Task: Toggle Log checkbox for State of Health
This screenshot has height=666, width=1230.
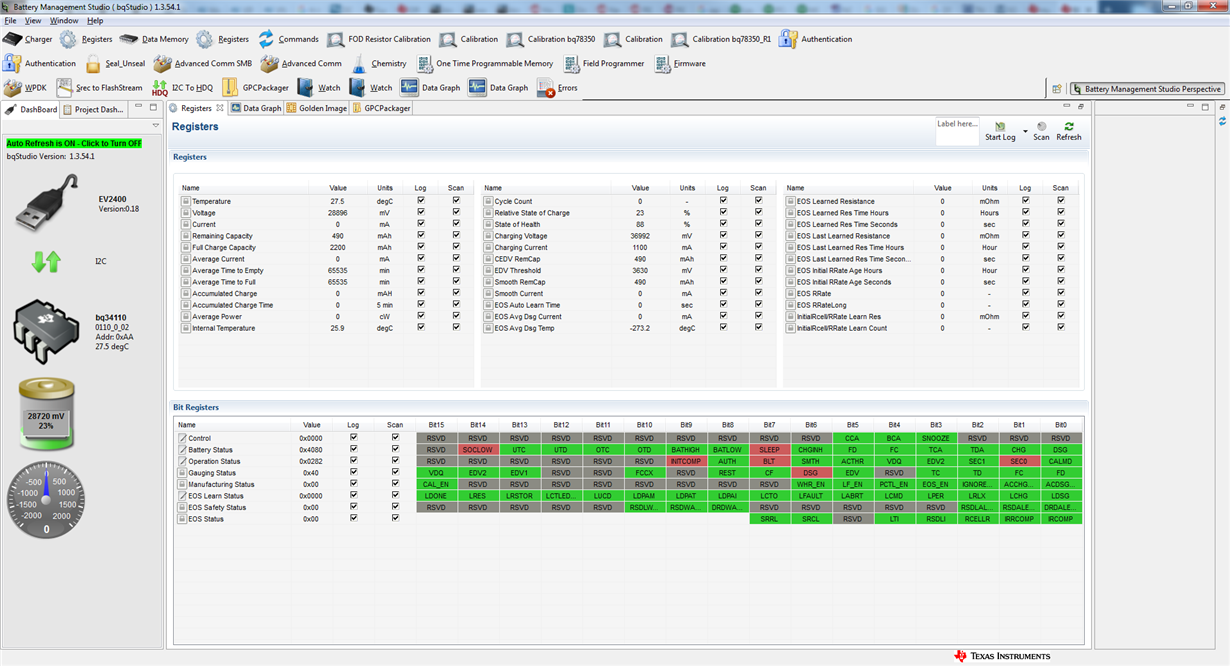Action: [x=722, y=224]
